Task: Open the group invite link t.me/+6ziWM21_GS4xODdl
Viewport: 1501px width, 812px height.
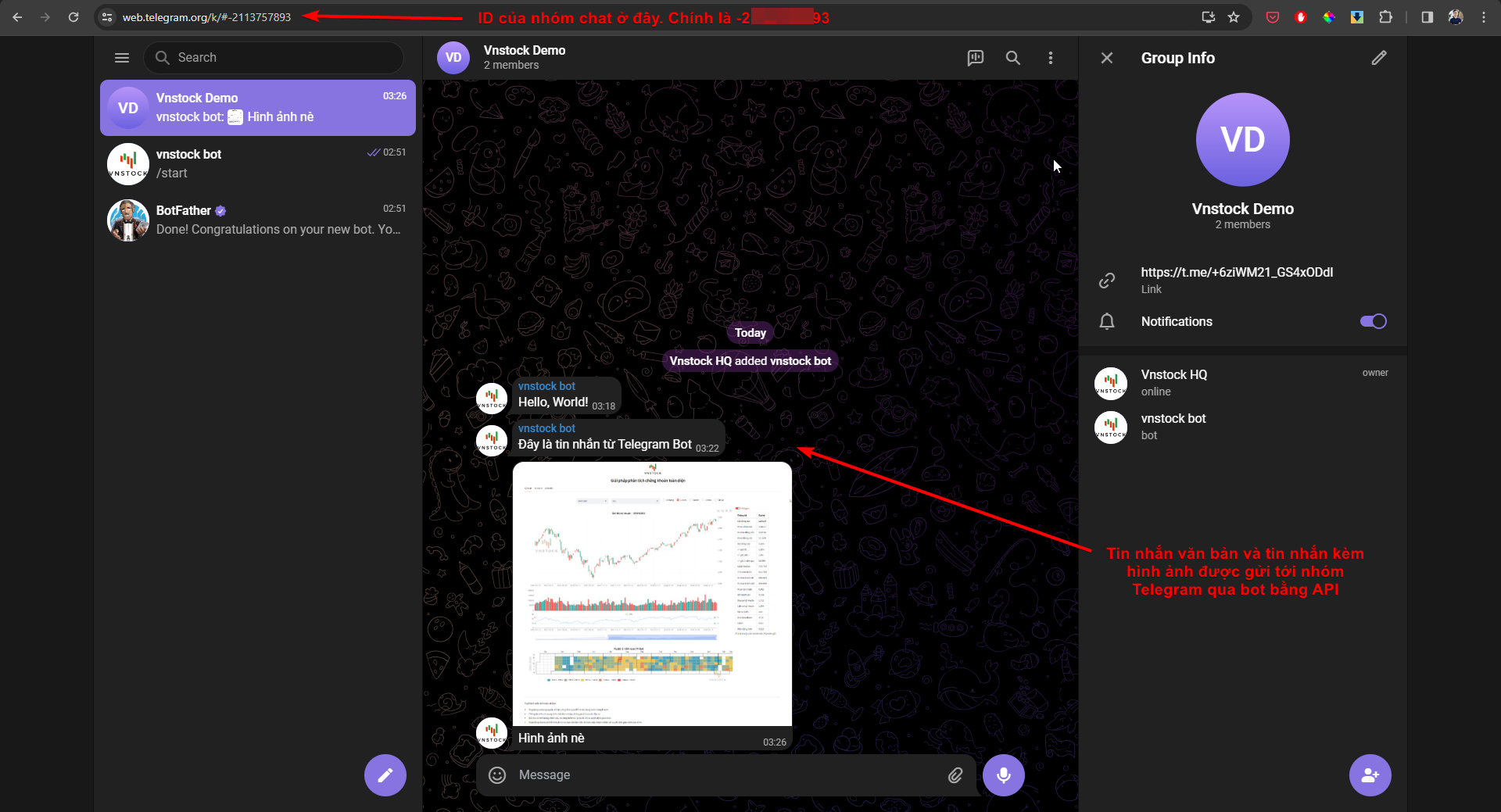Action: 1237,272
